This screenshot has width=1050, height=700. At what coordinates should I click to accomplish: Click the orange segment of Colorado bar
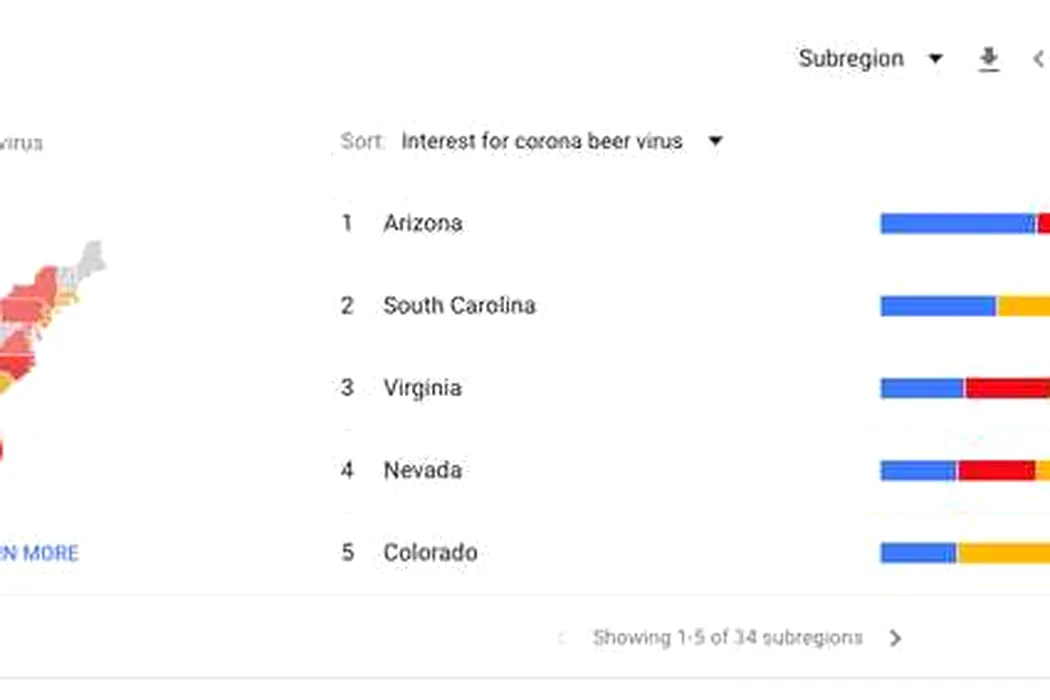click(x=1004, y=553)
